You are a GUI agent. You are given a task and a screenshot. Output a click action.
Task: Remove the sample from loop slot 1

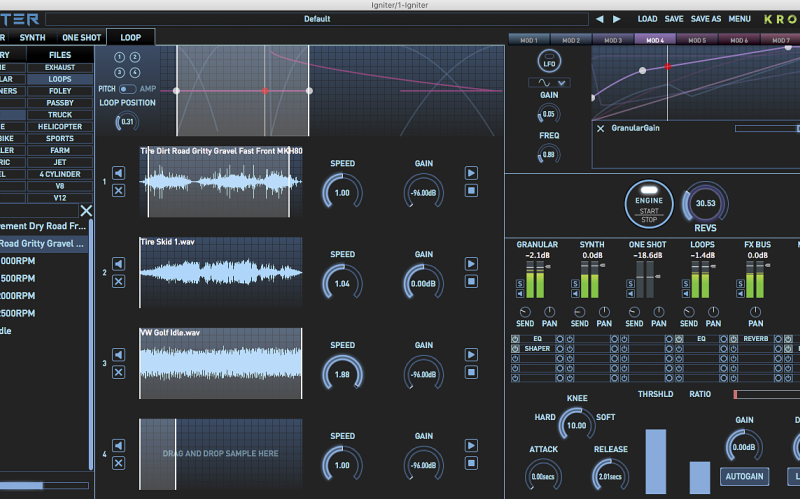[x=118, y=191]
